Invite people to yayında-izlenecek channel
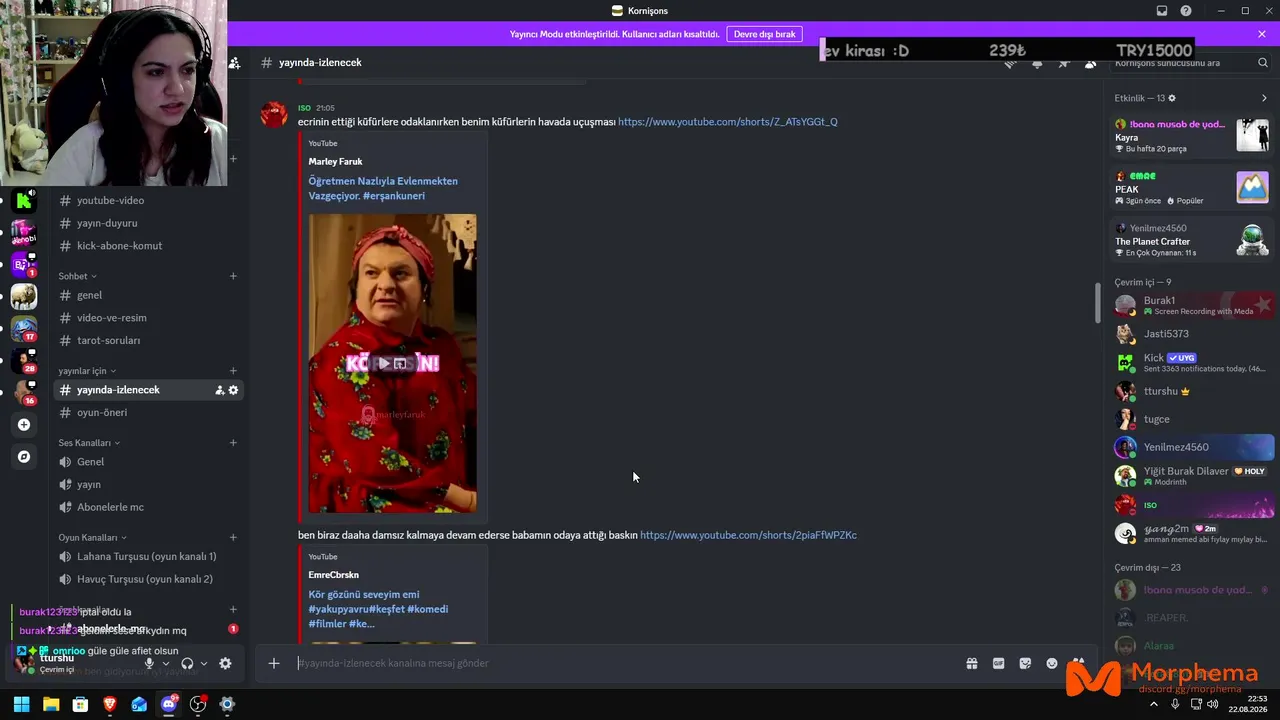The height and width of the screenshot is (720, 1280). point(219,390)
